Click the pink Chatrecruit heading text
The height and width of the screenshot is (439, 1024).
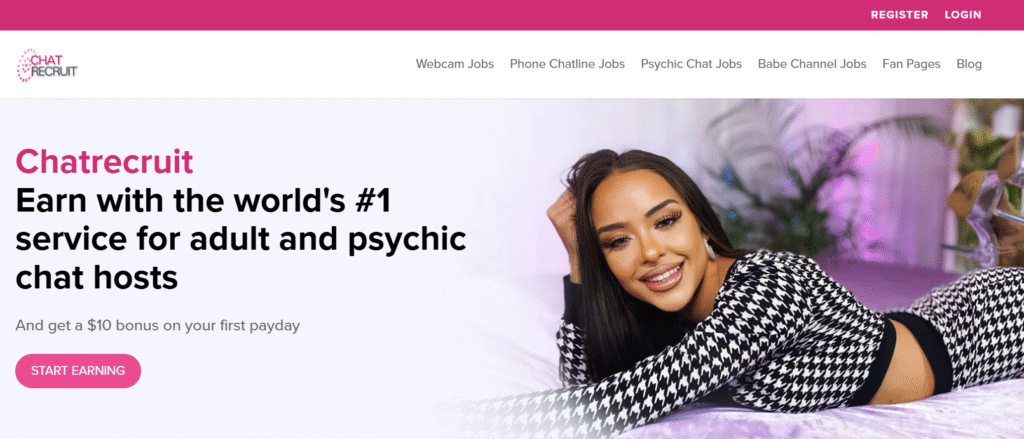click(x=104, y=162)
